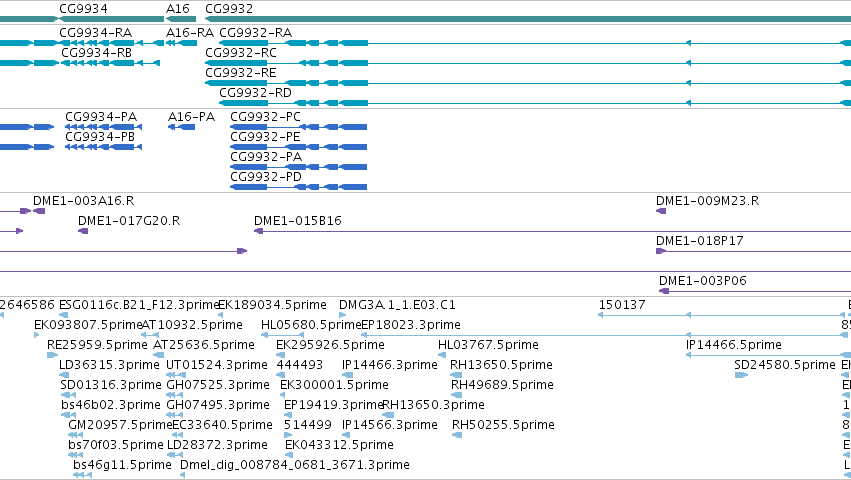
Task: Select the CG9934-PA protein label
Action: [101, 117]
